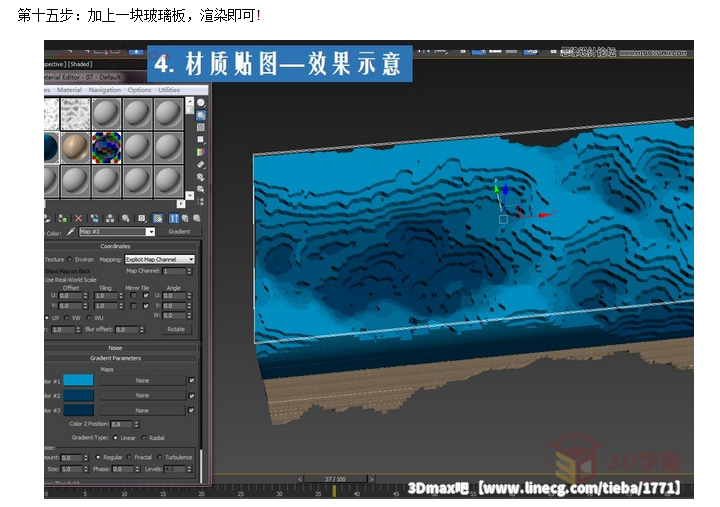Image resolution: width=720 pixels, height=507 pixels.
Task: Open the Sample UV Tiling icon
Action: pyautogui.click(x=201, y=139)
